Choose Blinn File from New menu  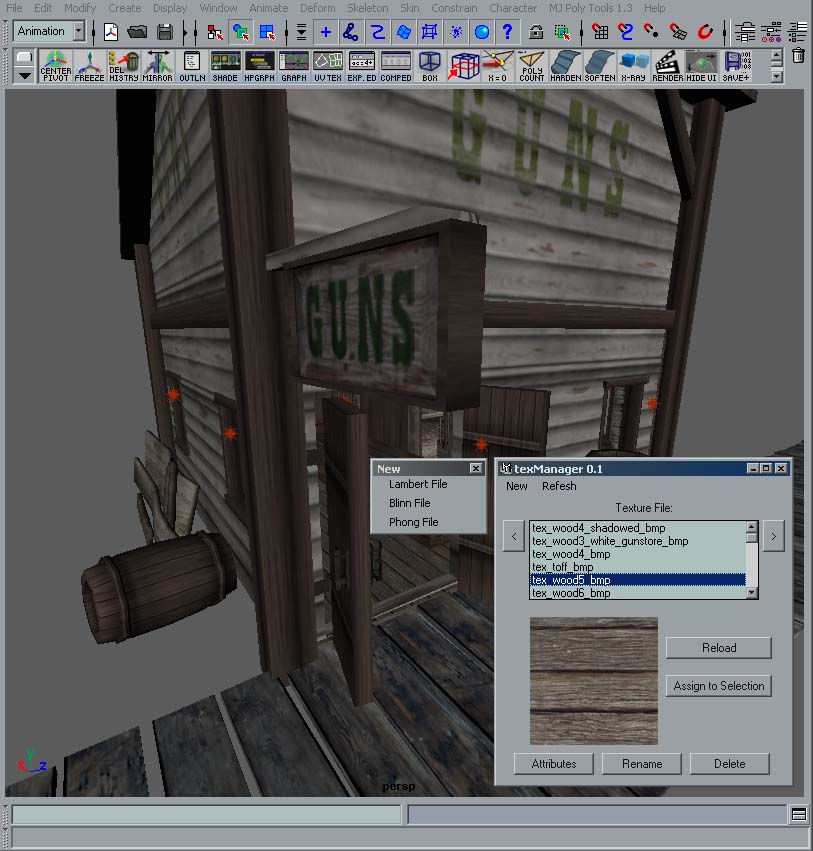(409, 503)
